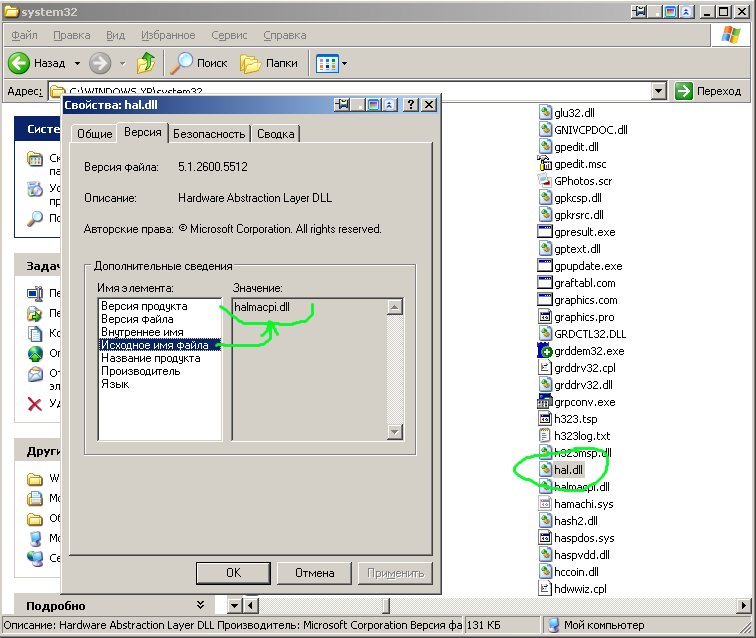756x638 pixels.
Task: Open the Сервис menu
Action: [229, 35]
